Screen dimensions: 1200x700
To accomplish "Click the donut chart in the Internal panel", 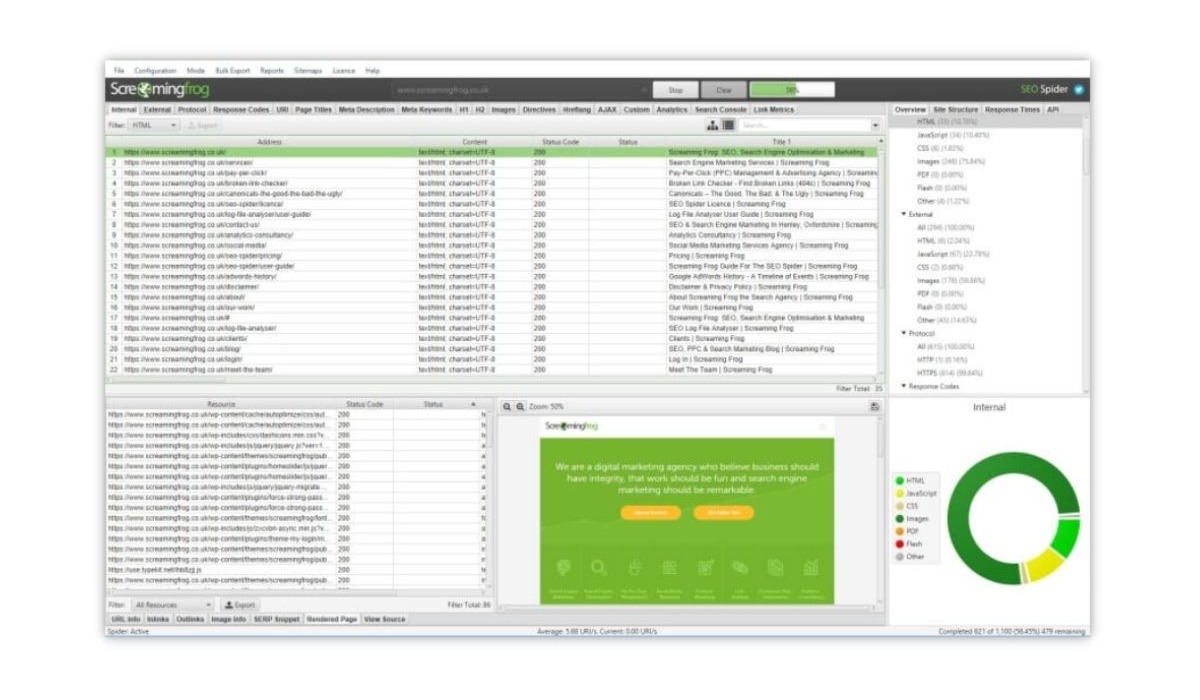I will coord(1013,518).
